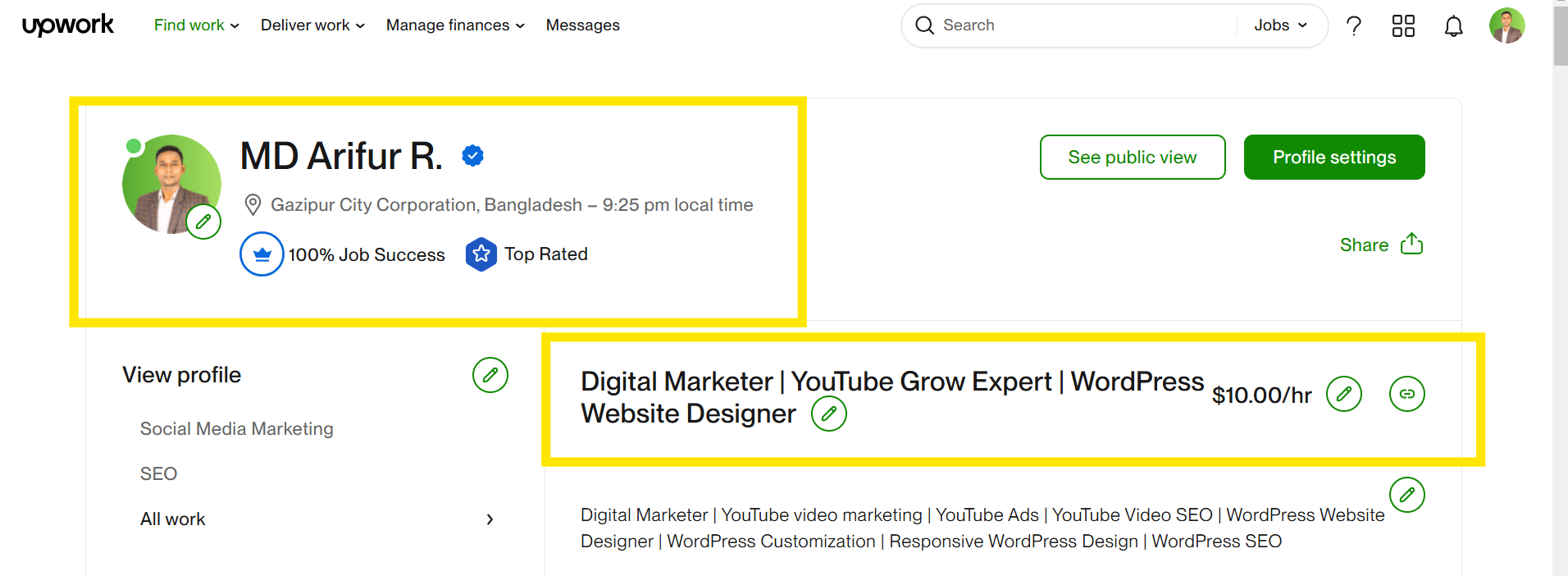This screenshot has height=576, width=1568.
Task: Select Social Media Marketing profile
Action: coord(237,428)
